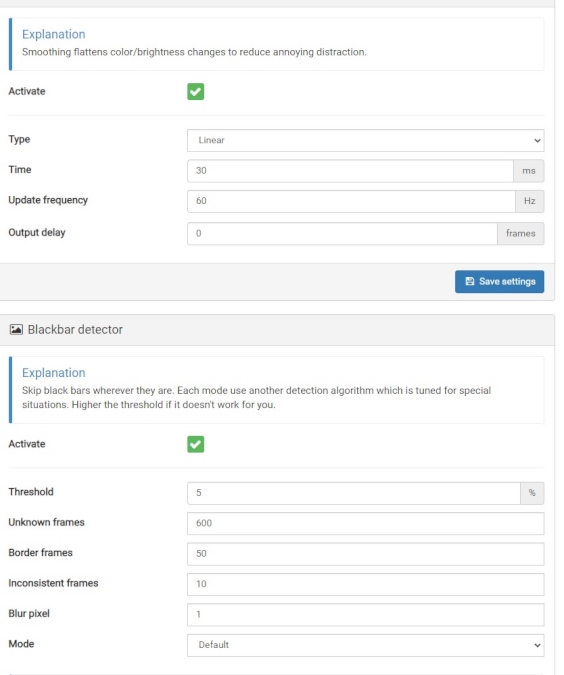Screen dimensions: 564x675
Task: Expand the blackbar Mode dropdown showing Default
Action: [x=366, y=645]
